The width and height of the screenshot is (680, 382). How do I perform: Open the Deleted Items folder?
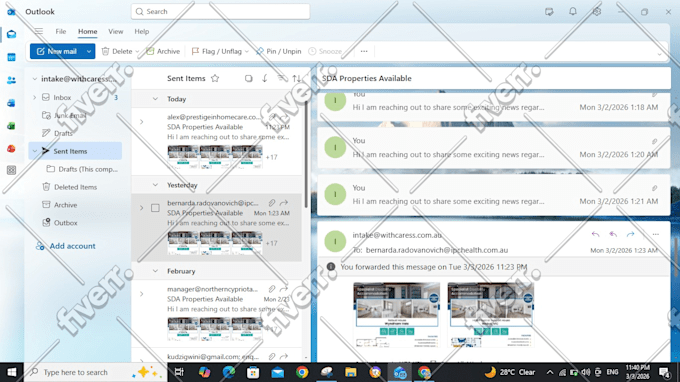[x=75, y=187]
